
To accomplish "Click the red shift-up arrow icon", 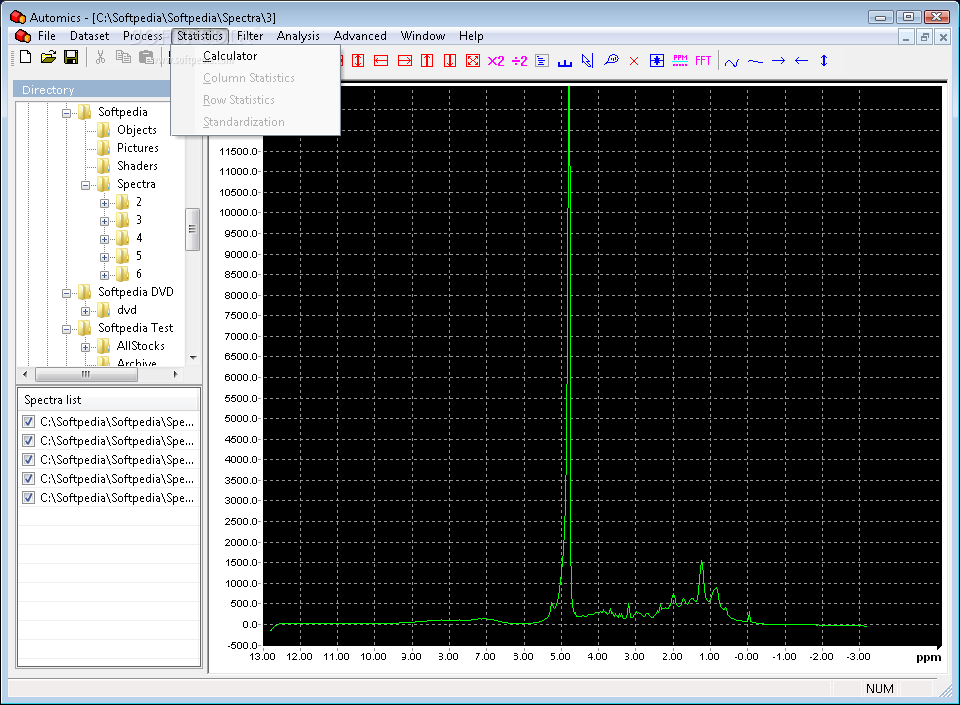I will point(427,61).
